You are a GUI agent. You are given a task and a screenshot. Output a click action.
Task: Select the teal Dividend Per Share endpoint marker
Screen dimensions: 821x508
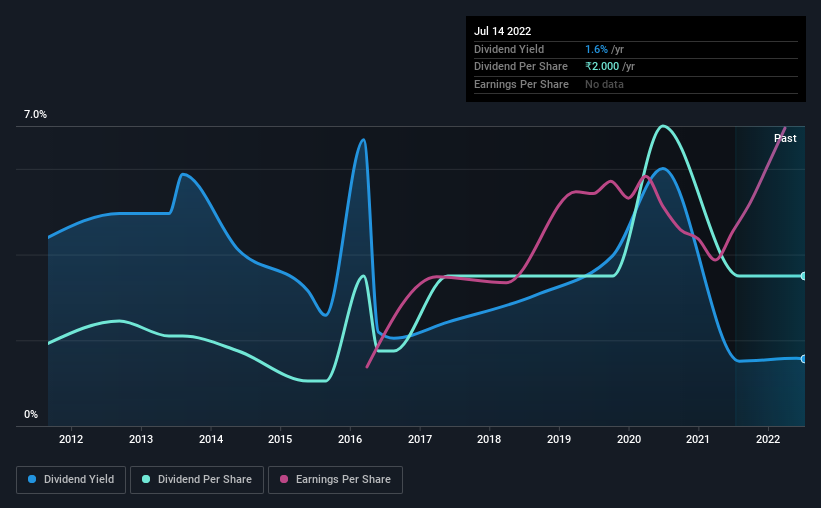click(804, 276)
